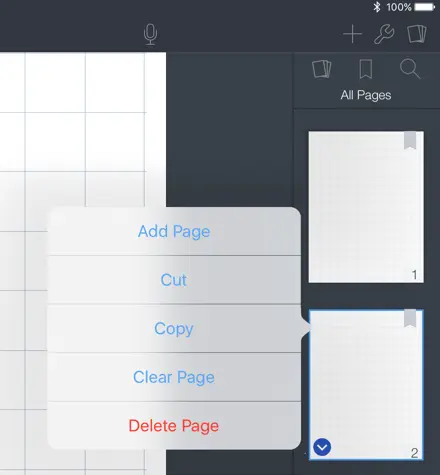Click the Bluetooth status icon
This screenshot has width=440, height=475.
pyautogui.click(x=377, y=7)
